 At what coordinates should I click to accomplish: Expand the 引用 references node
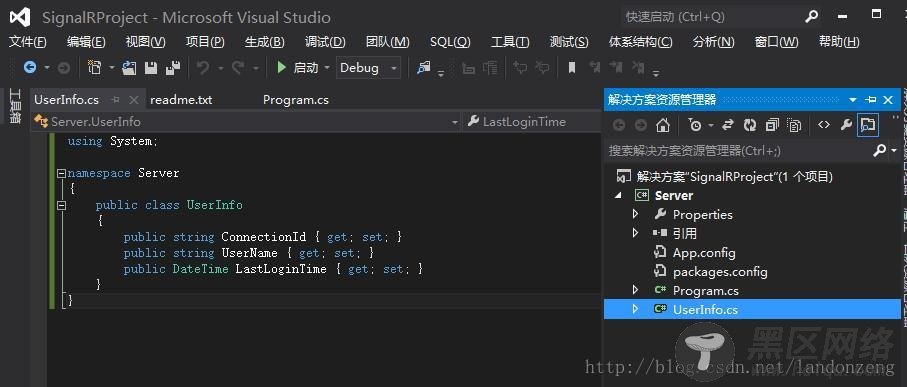(x=635, y=233)
